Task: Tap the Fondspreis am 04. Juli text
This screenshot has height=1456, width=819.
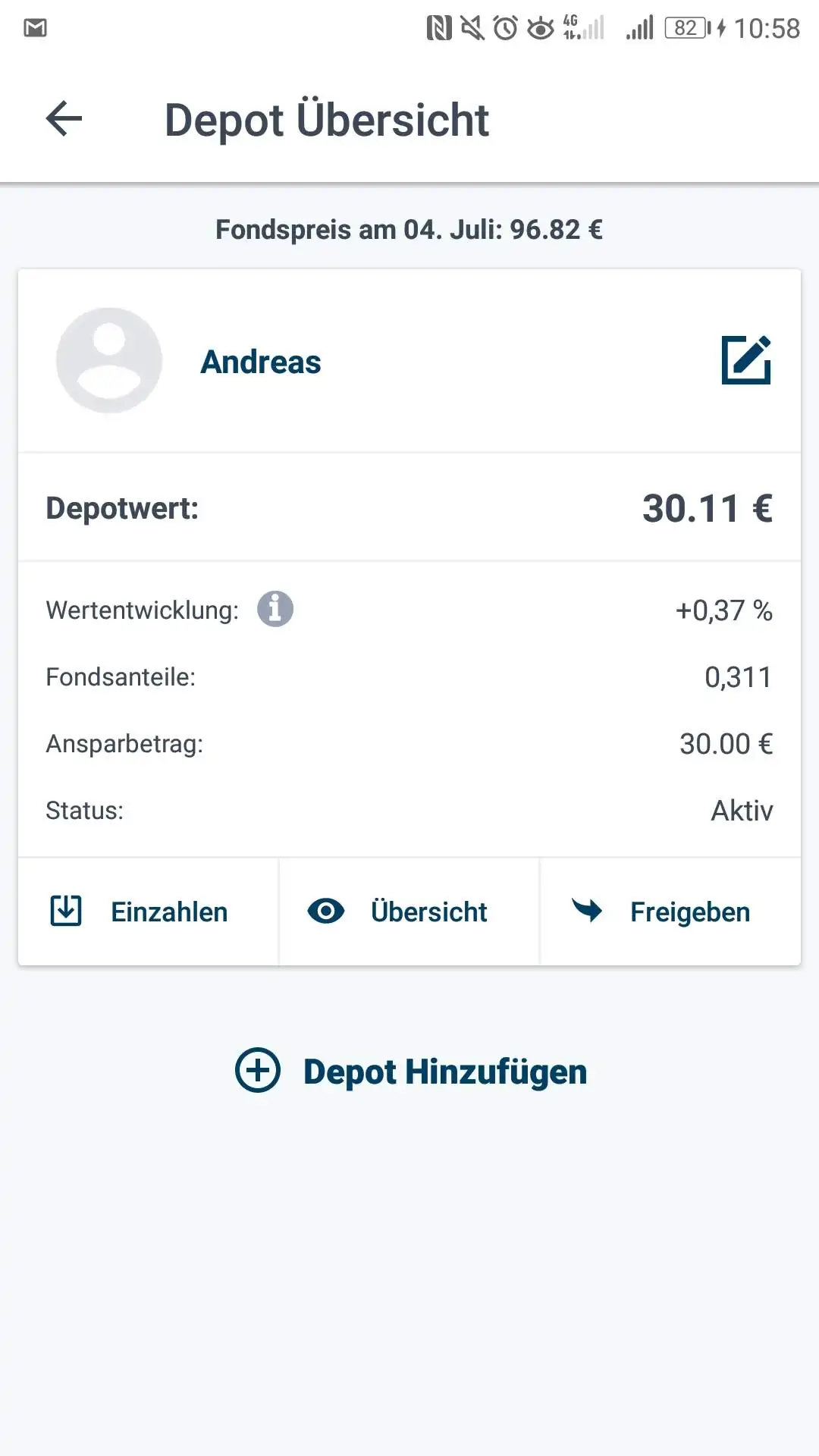Action: pyautogui.click(x=409, y=229)
